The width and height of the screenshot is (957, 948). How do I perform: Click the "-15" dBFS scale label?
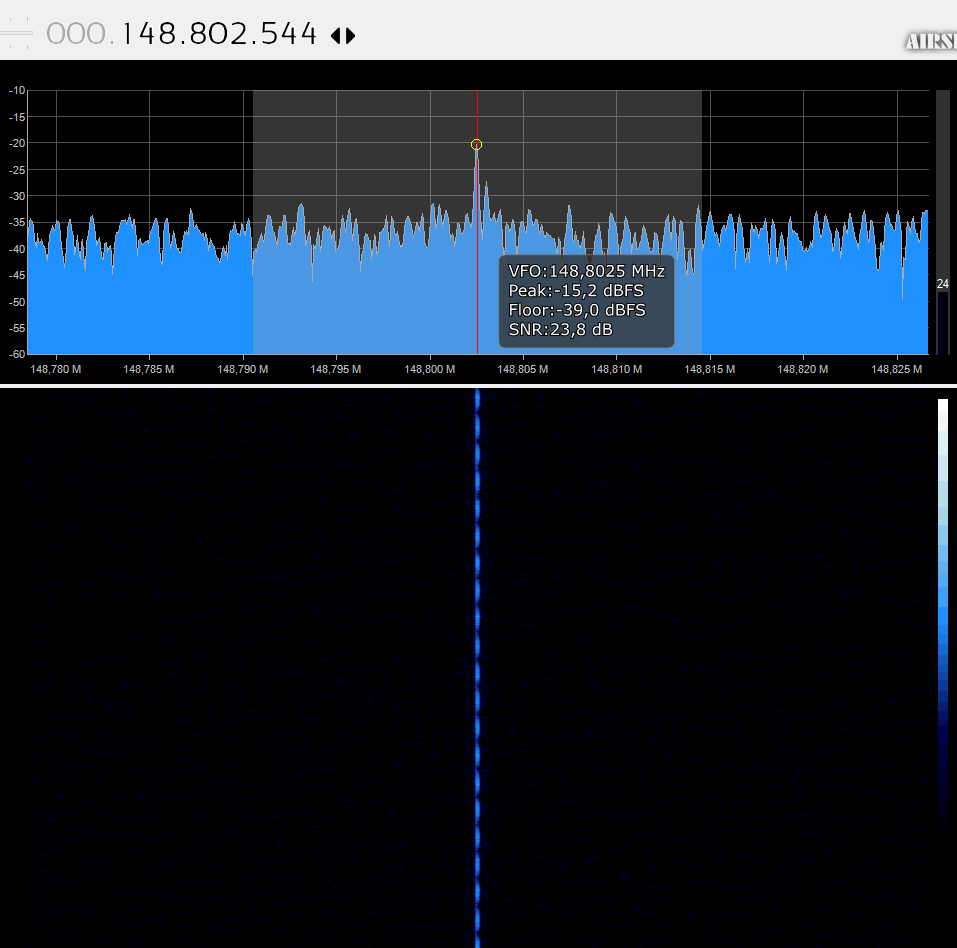tap(17, 117)
